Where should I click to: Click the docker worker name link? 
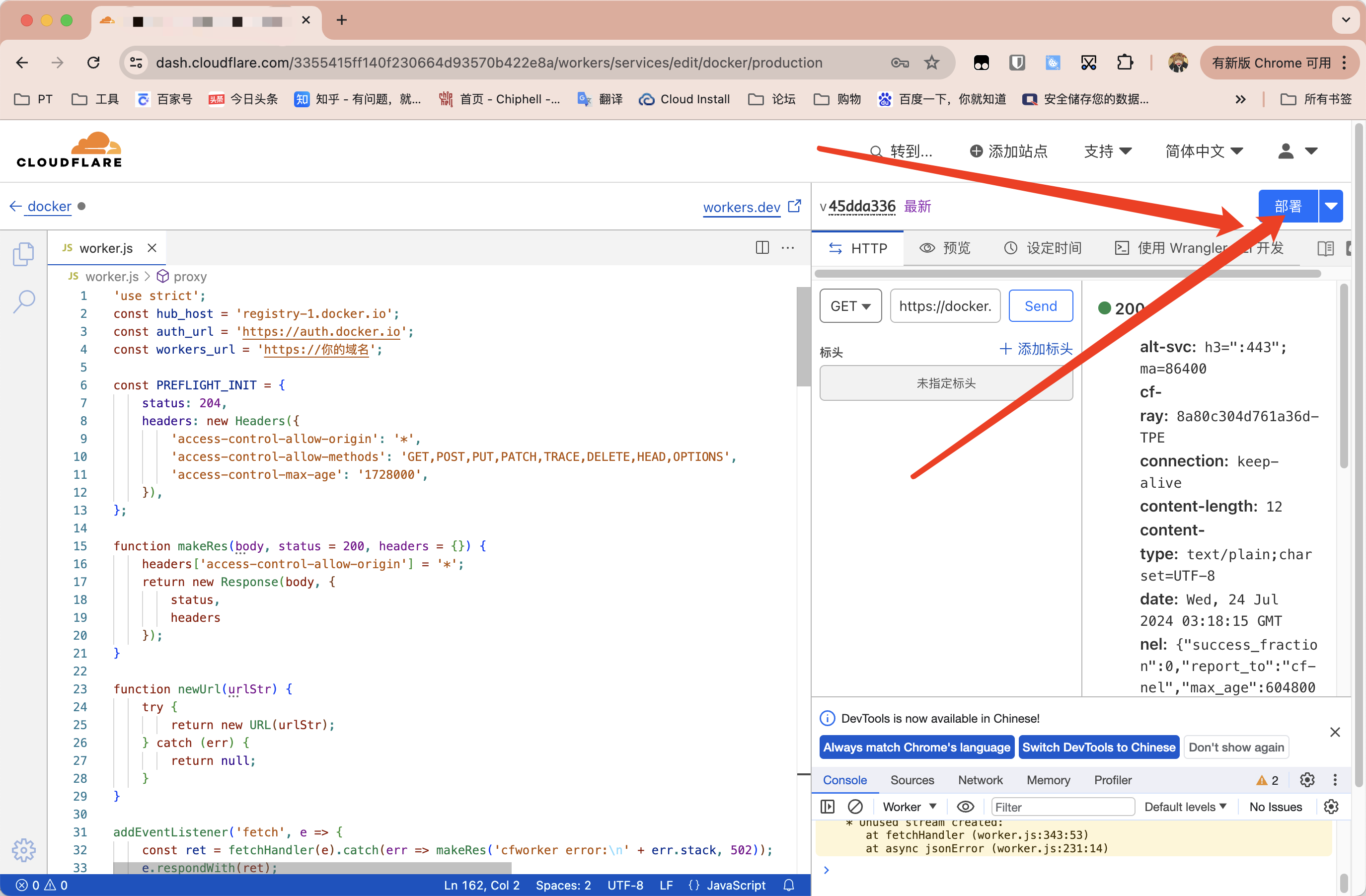tap(49, 206)
